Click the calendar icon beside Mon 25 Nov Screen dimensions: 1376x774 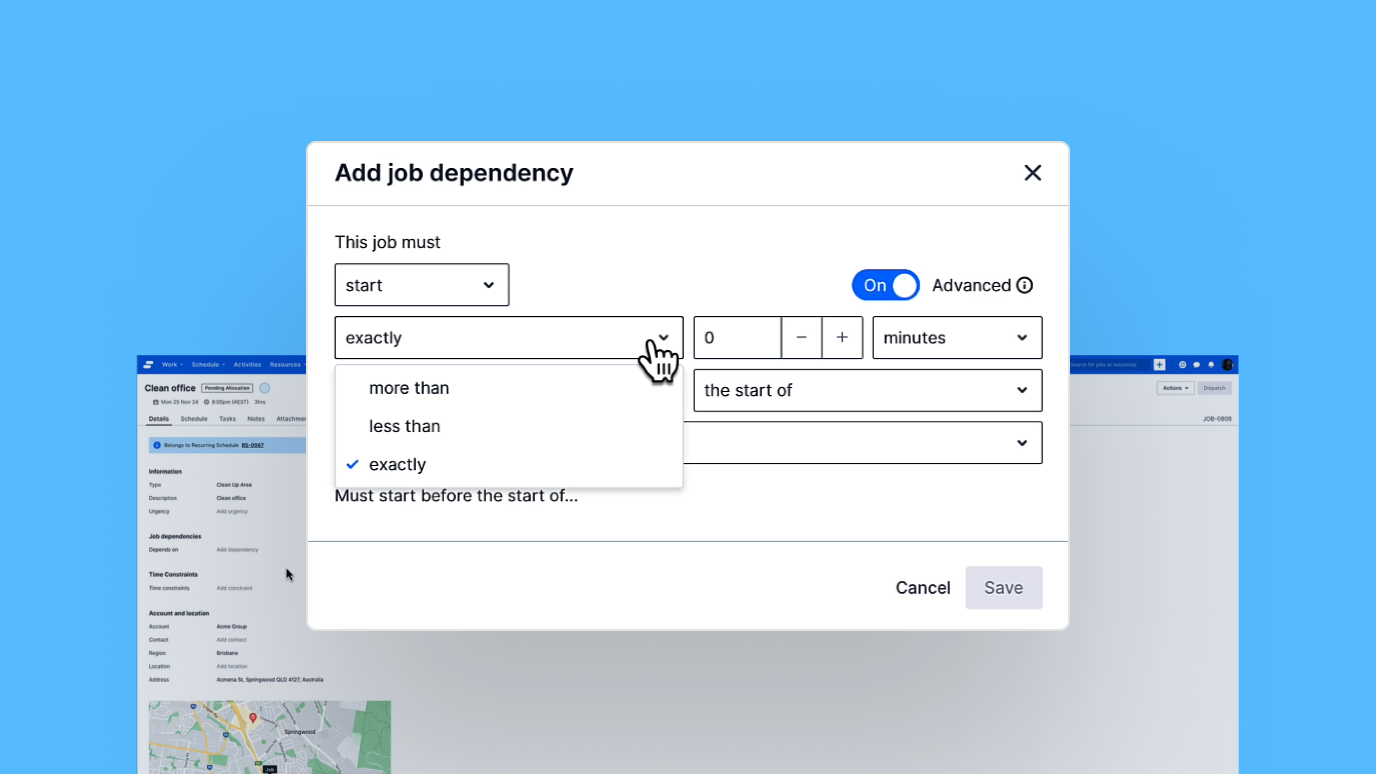[155, 402]
